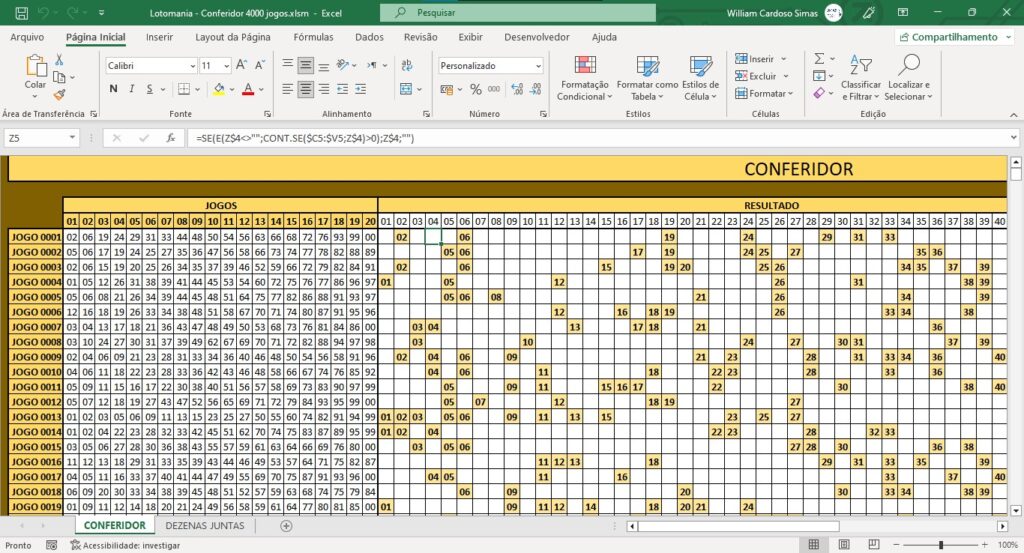
Task: Click the Borders icon
Action: tap(184, 89)
